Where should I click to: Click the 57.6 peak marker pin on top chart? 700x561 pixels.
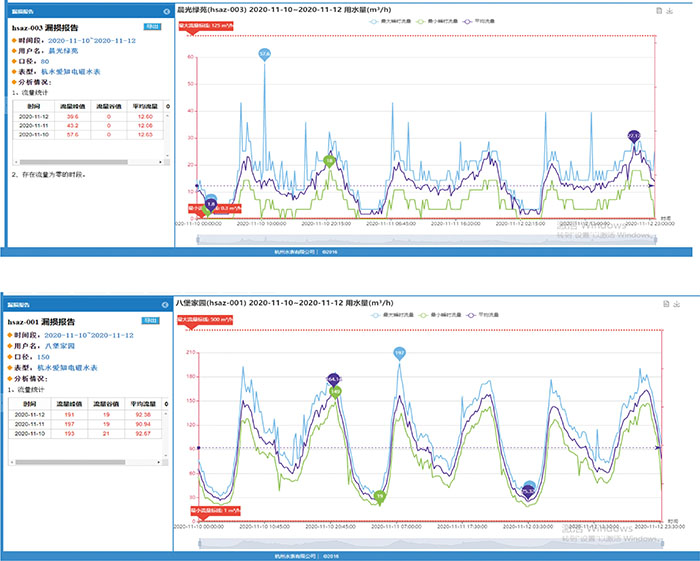264,53
